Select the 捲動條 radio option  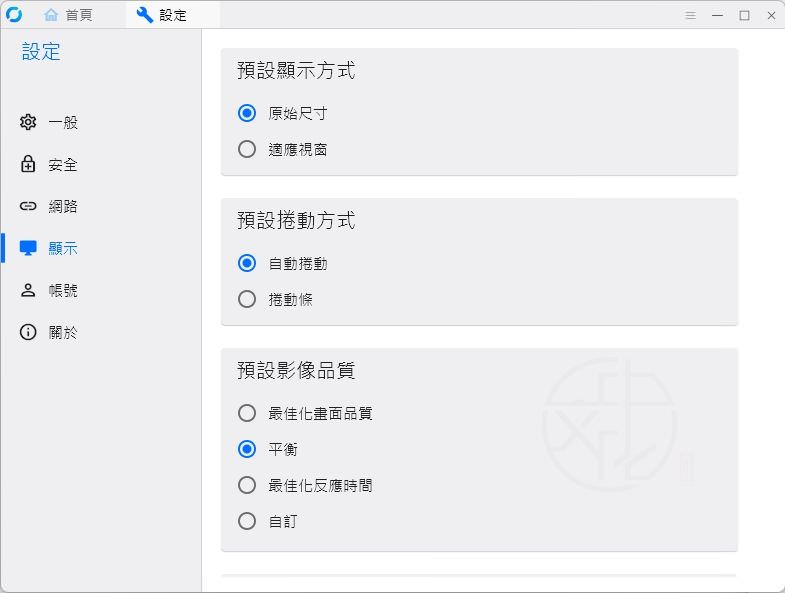[247, 299]
